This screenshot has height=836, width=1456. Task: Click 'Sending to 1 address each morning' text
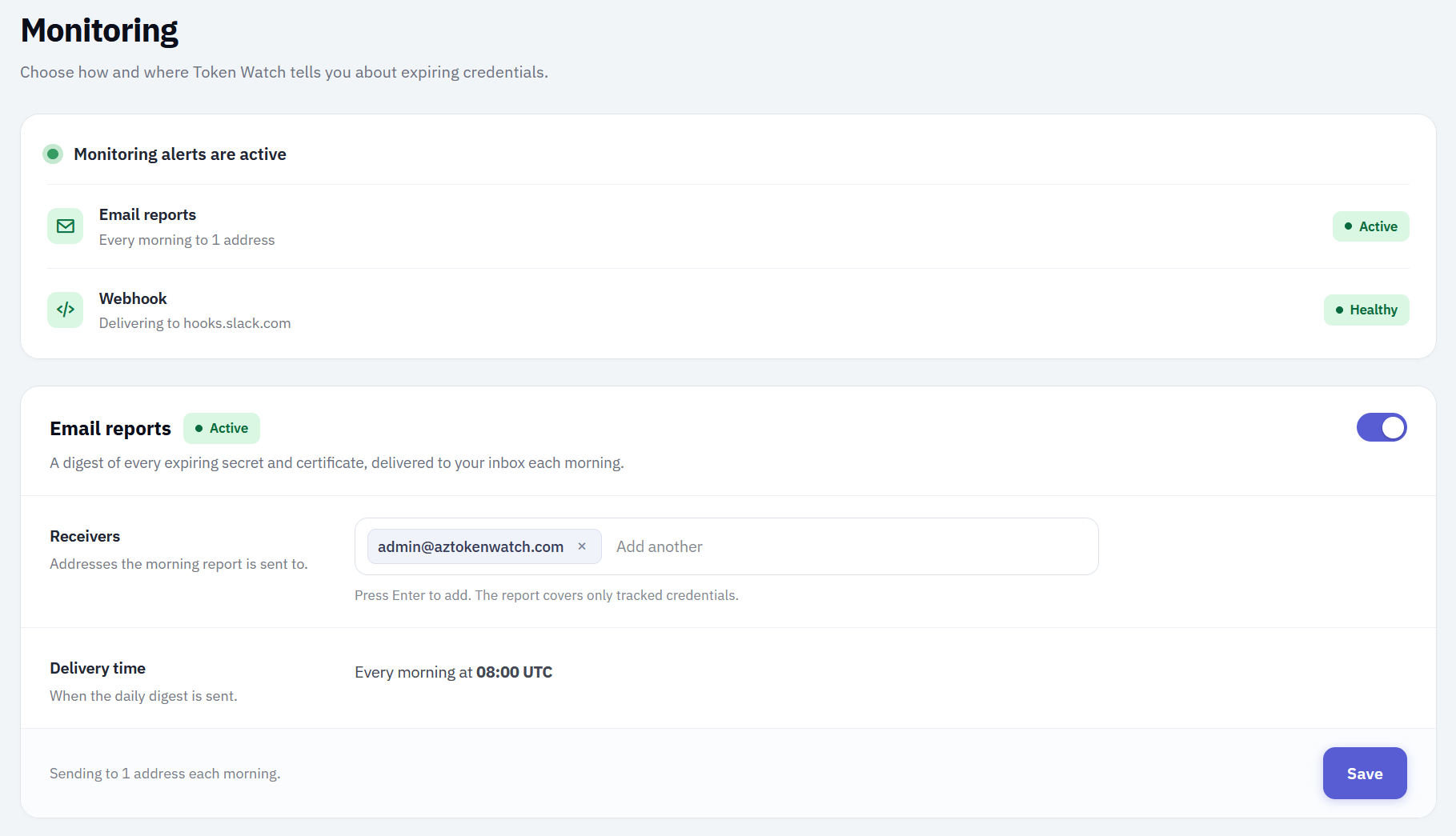pyautogui.click(x=165, y=774)
